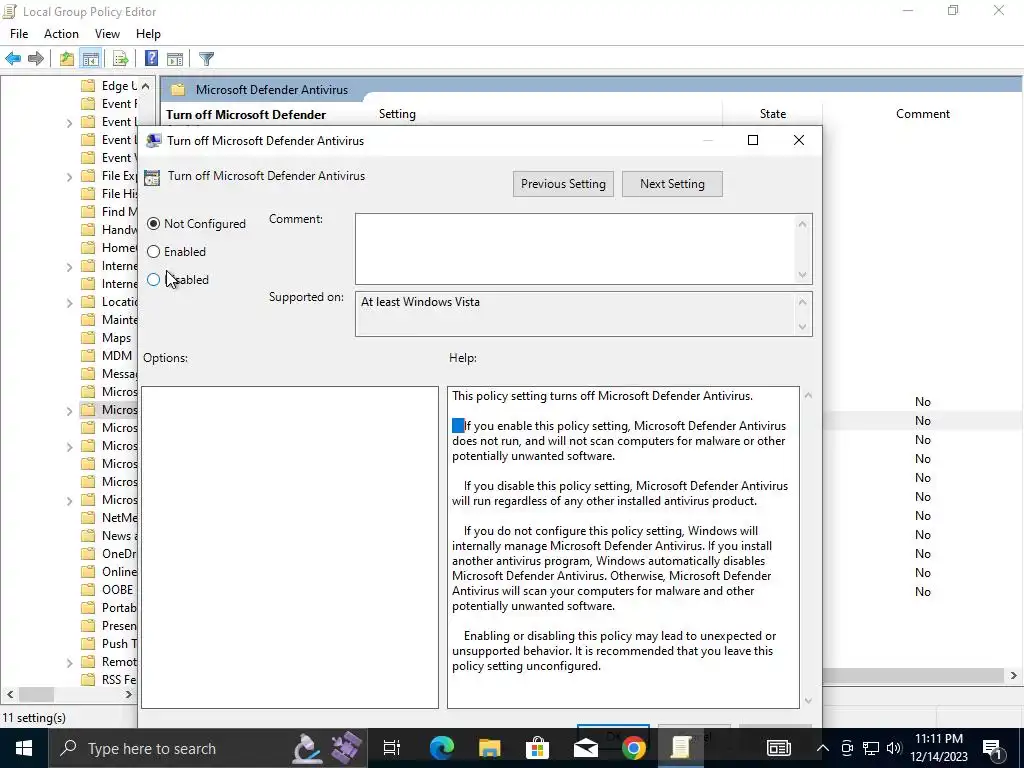
Task: Click the Comment box scroll-down arrow
Action: point(803,274)
